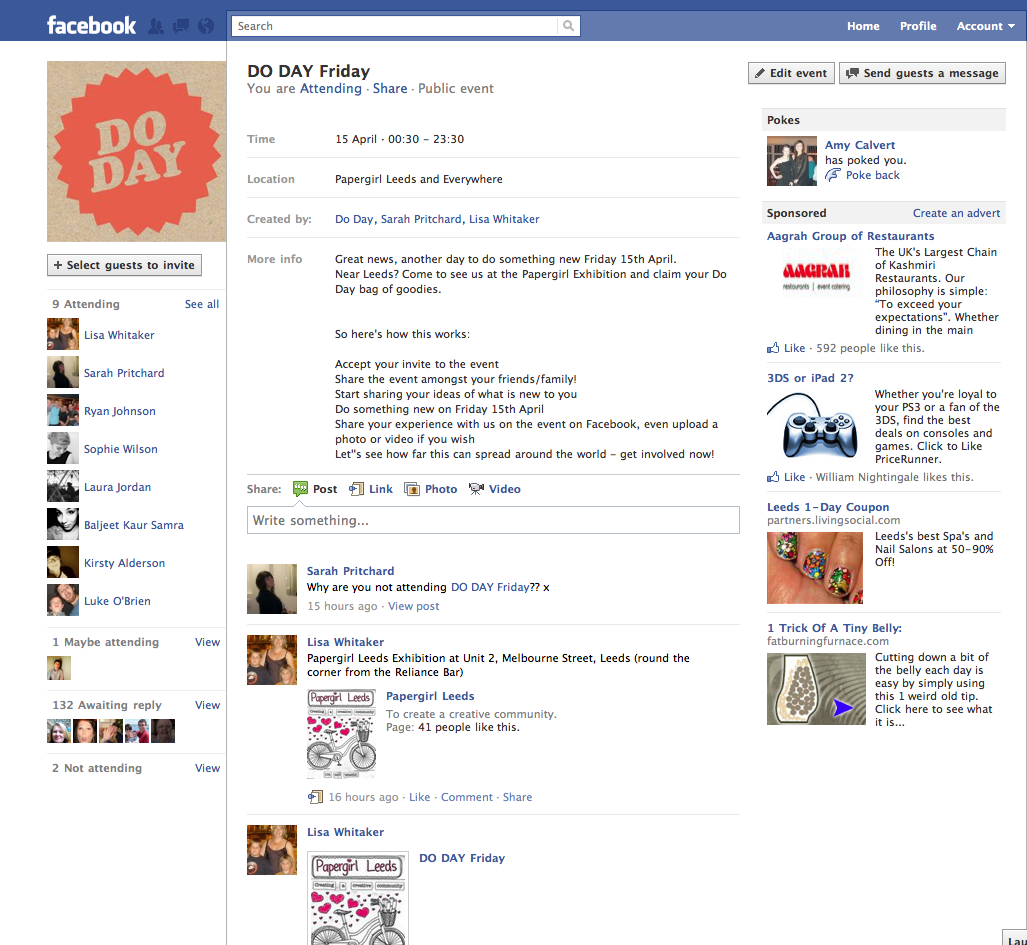The width and height of the screenshot is (1027, 945).
Task: Share Lisa Whitaker's Papergirl post
Action: [517, 797]
